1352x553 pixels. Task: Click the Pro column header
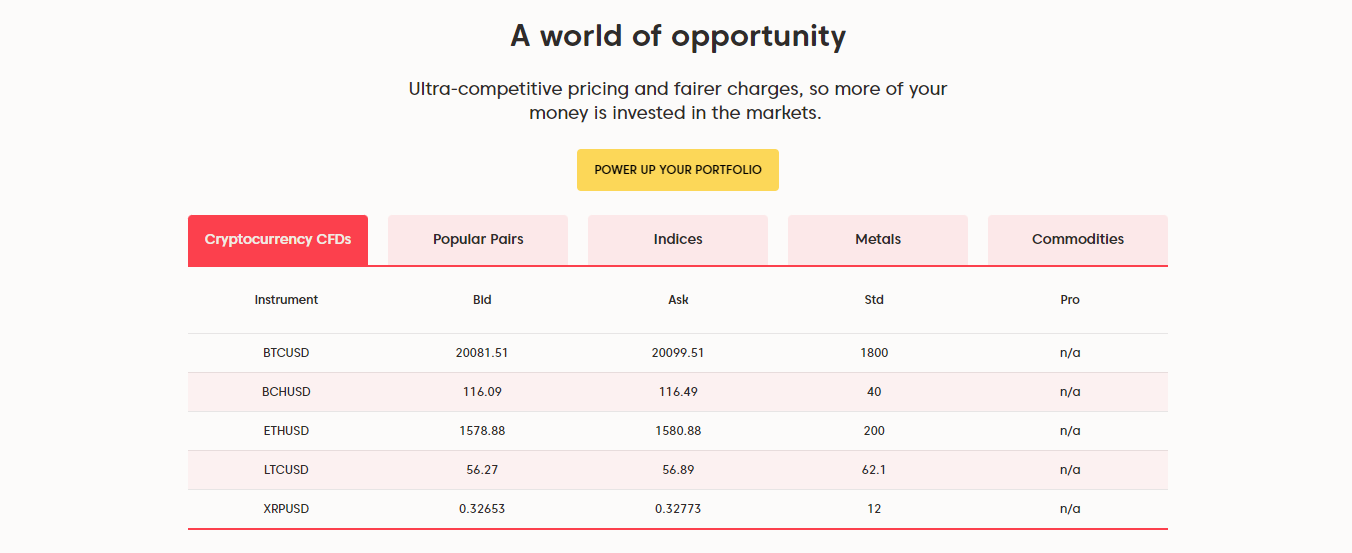tap(1070, 300)
